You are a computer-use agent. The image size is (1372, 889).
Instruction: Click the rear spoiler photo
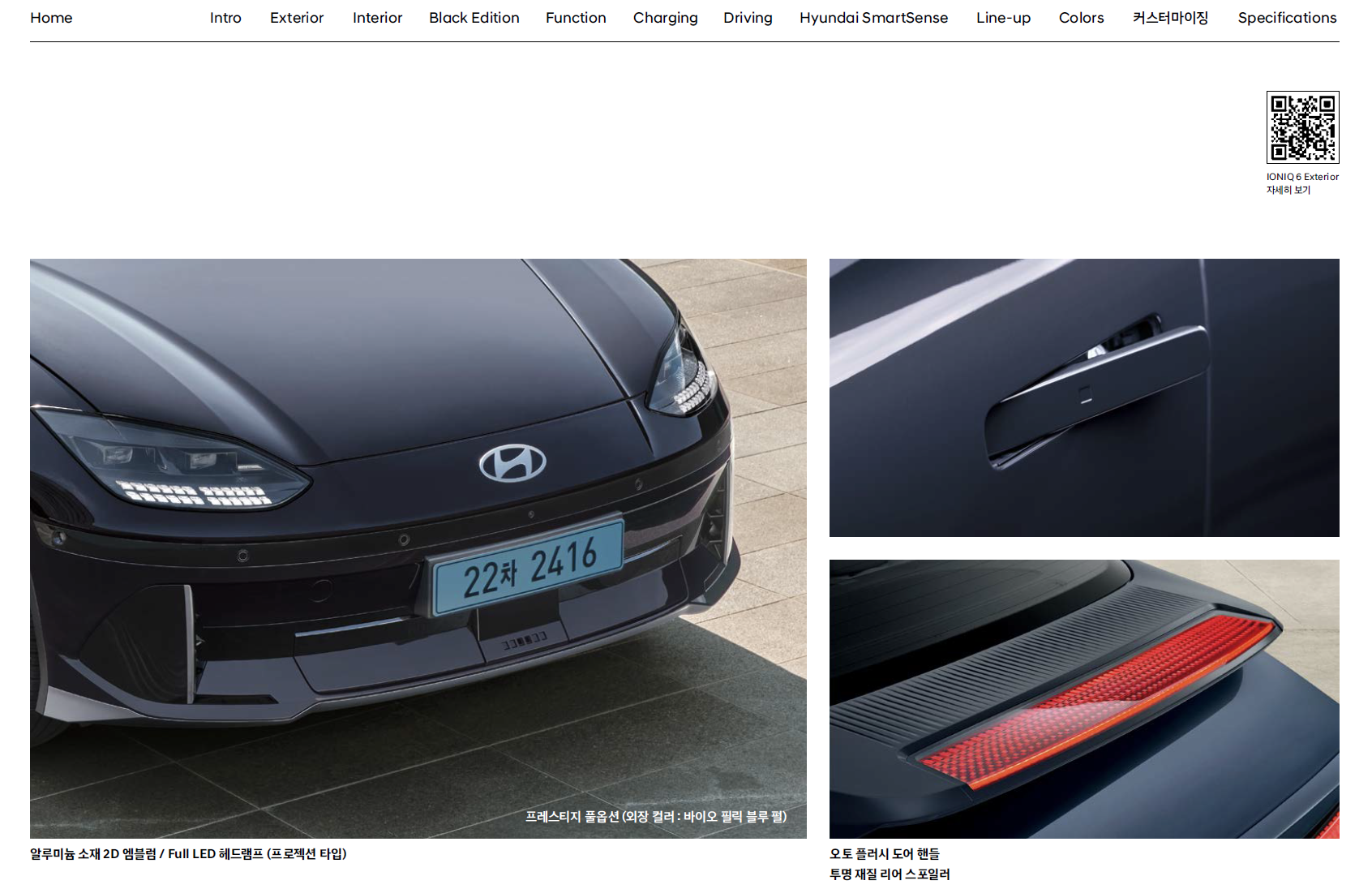coord(1084,699)
